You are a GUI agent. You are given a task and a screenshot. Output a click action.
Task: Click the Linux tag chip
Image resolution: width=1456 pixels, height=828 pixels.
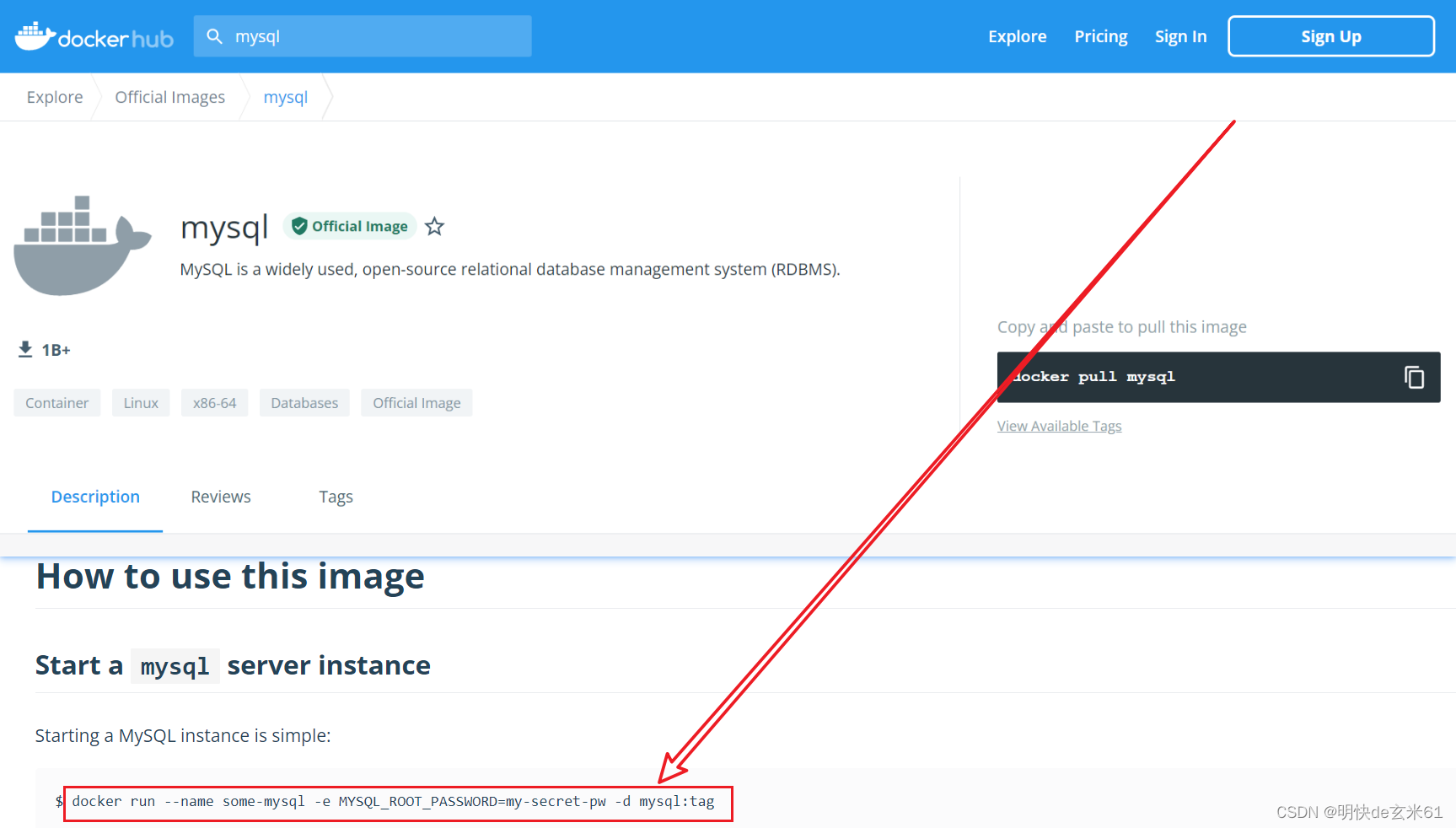pos(141,403)
